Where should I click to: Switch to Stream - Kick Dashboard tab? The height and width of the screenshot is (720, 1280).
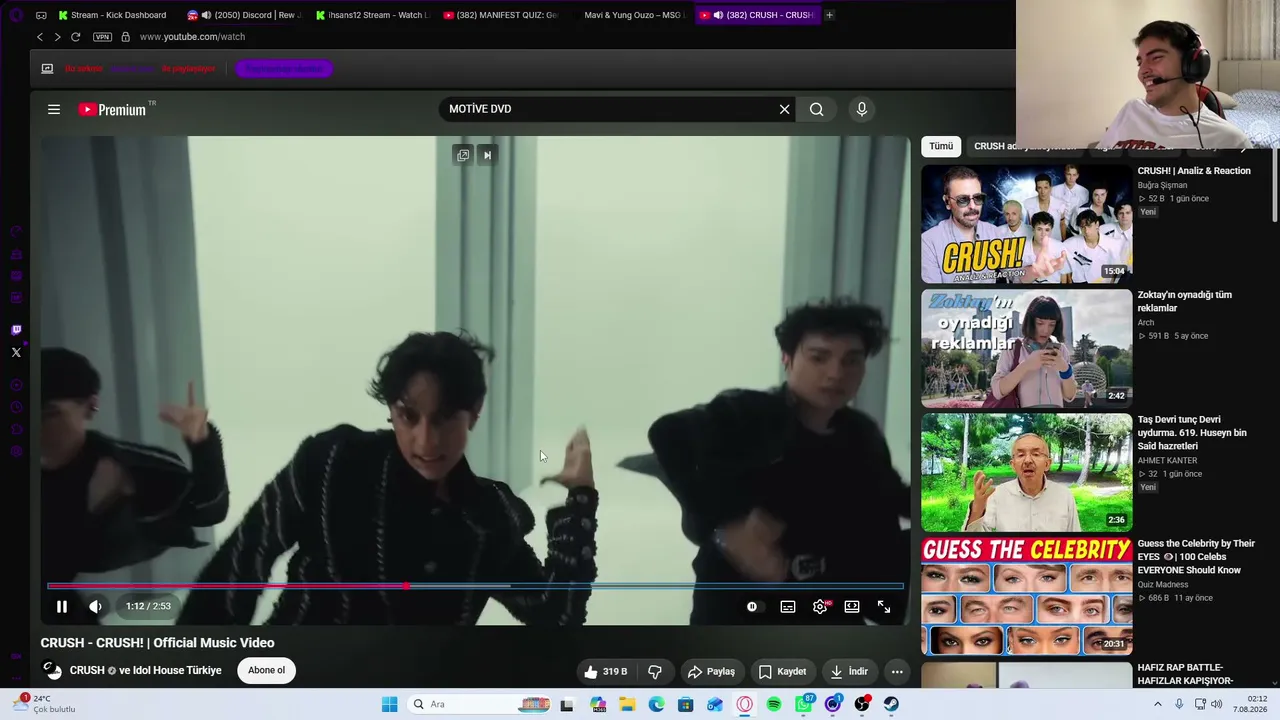click(x=112, y=15)
